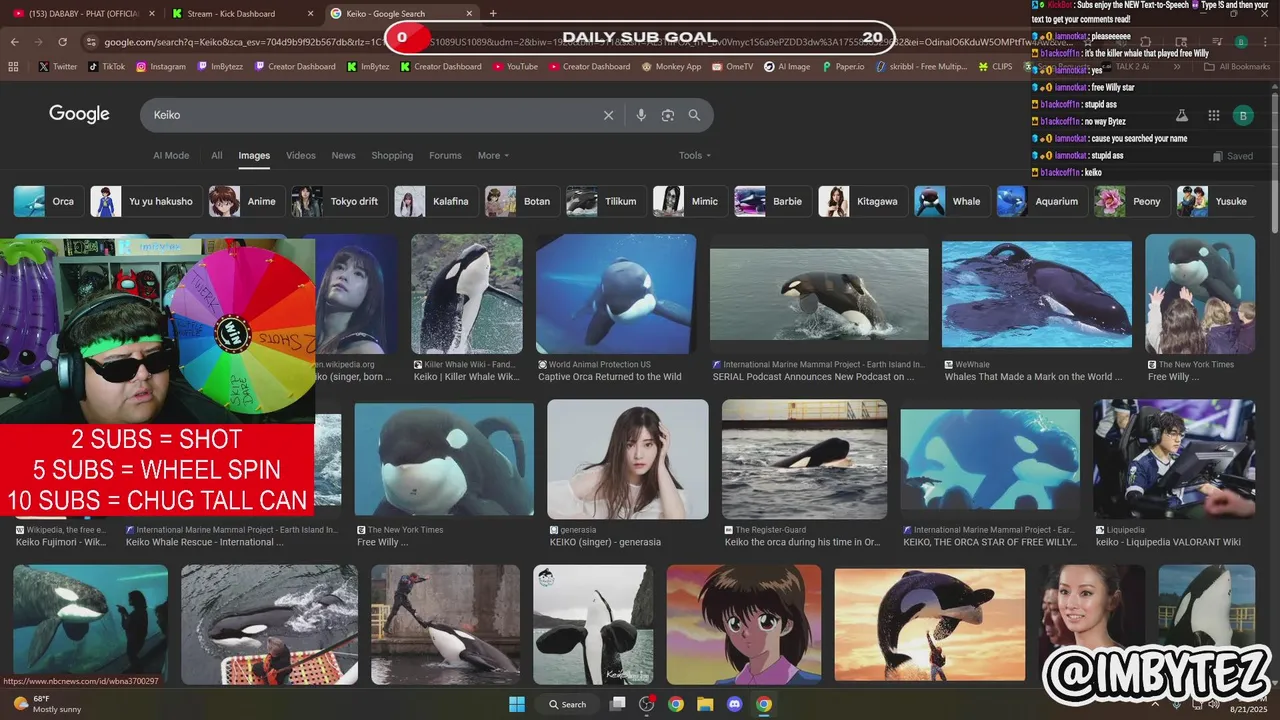1280x720 pixels.
Task: Open Discord from taskbar
Action: [735, 704]
